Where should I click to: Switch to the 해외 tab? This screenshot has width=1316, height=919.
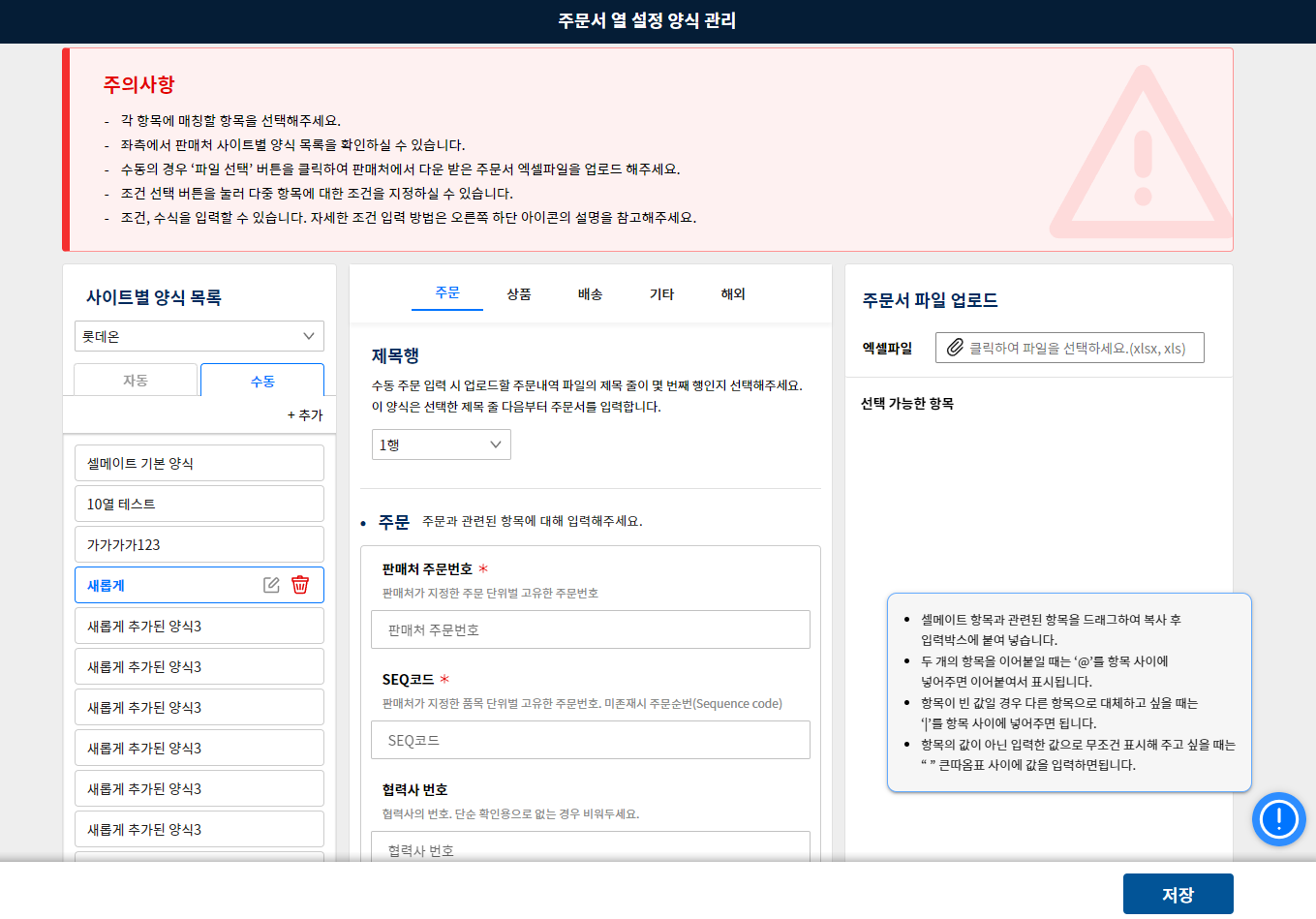click(x=733, y=293)
